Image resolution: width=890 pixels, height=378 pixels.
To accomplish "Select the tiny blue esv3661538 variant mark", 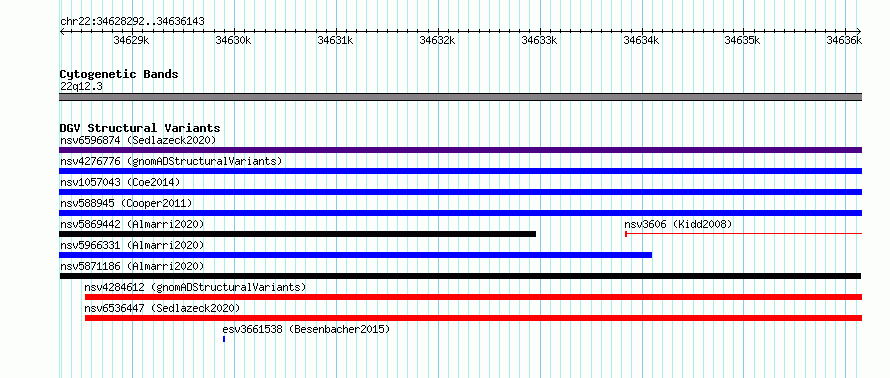I will coord(224,339).
